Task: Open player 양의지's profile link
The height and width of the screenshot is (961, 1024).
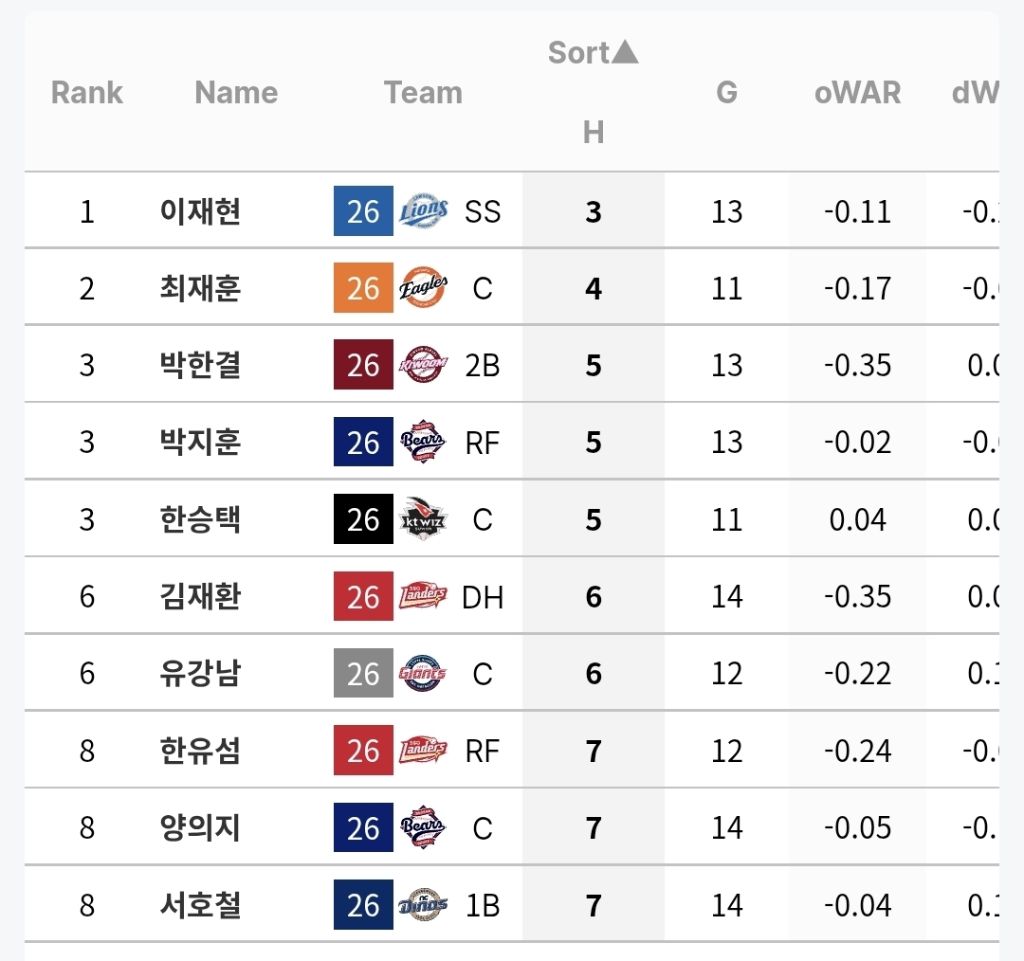Action: point(200,828)
